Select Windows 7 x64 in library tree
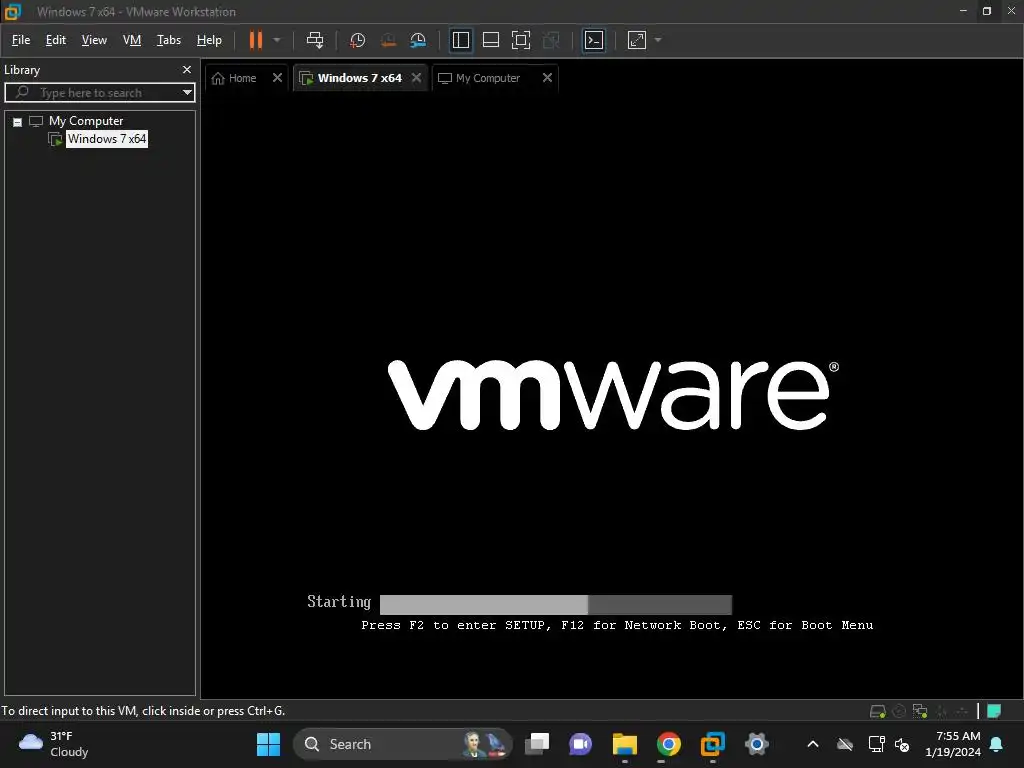Viewport: 1024px width, 768px height. point(107,138)
